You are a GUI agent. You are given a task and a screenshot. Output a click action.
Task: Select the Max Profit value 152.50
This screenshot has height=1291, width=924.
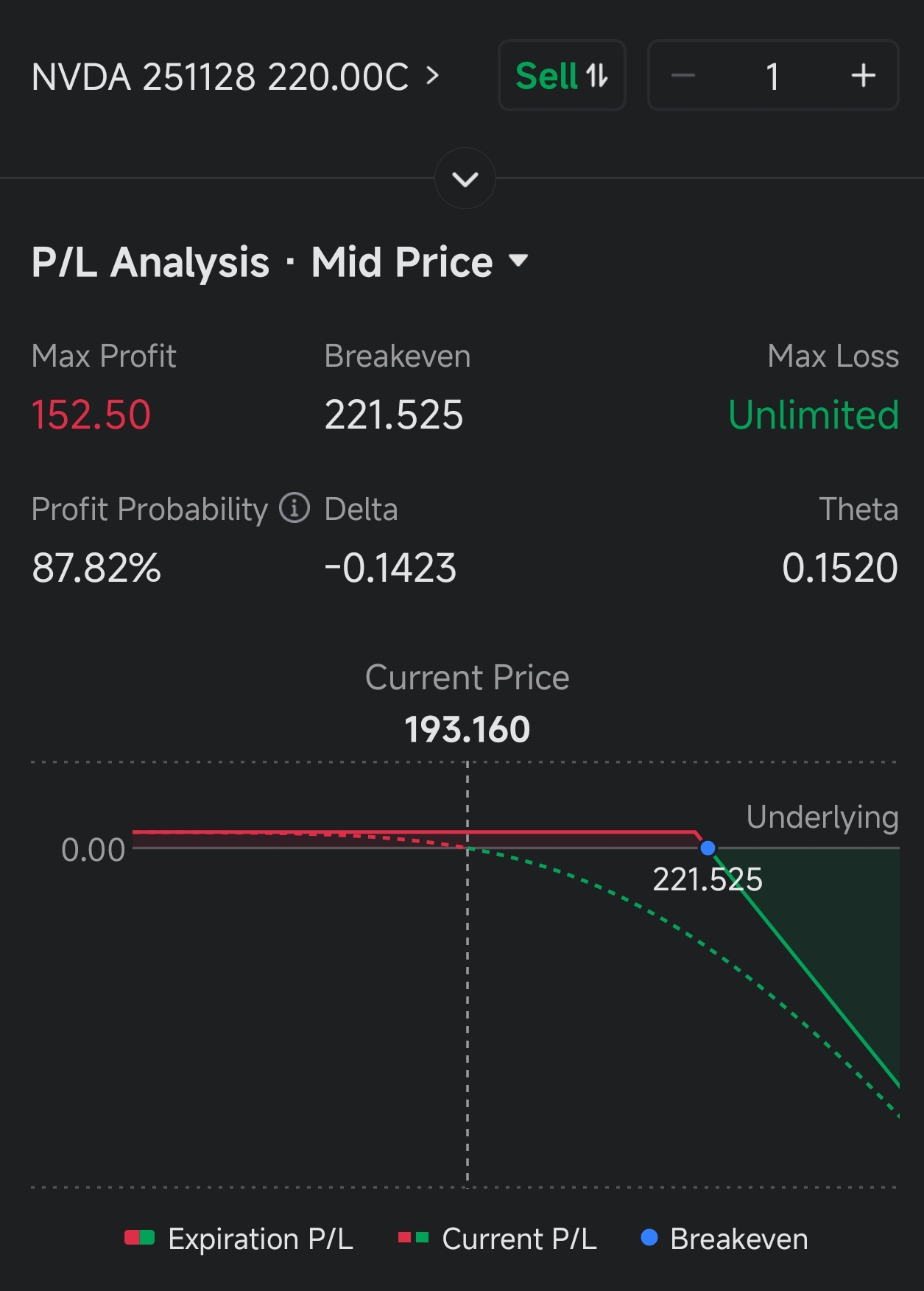point(91,415)
